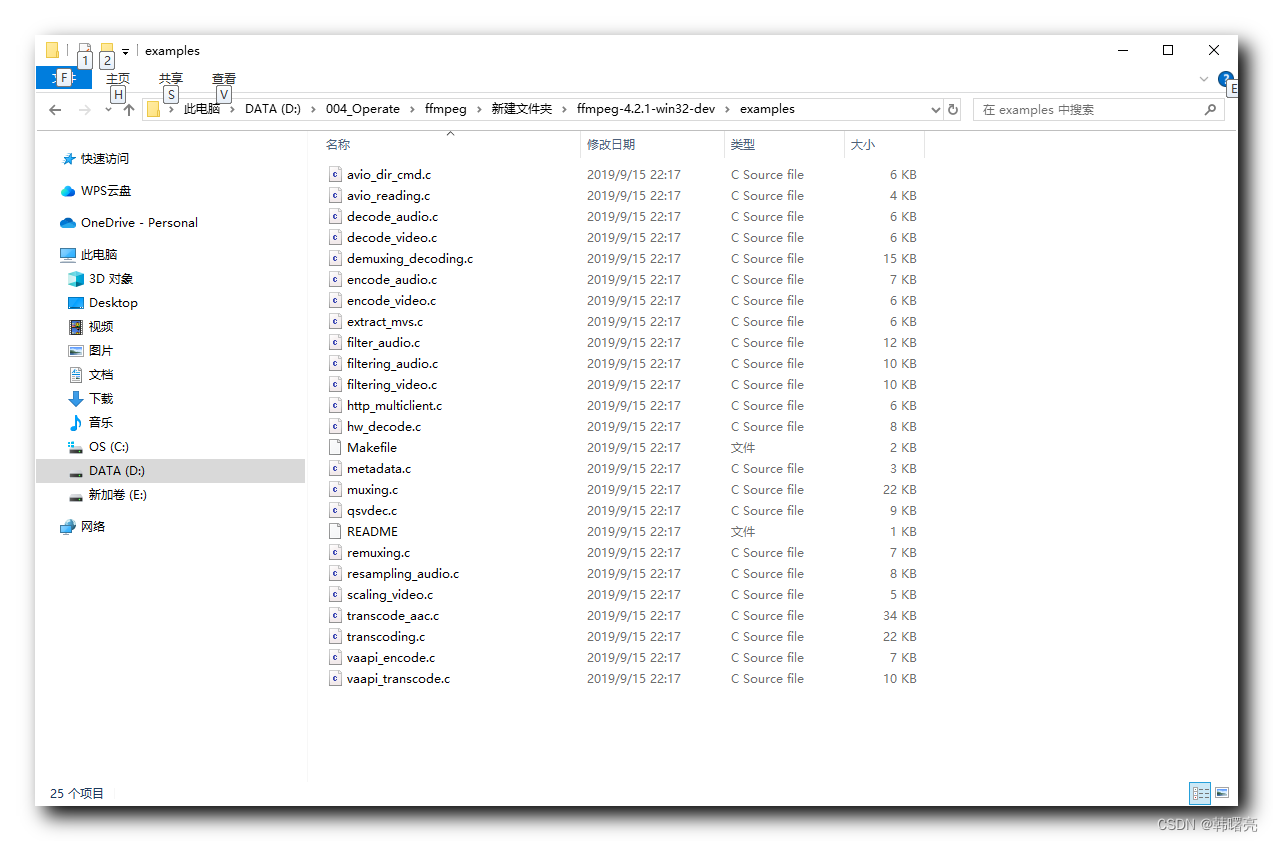1273x841 pixels.
Task: Click ffmpeg in the address bar breadcrumb
Action: coord(445,109)
